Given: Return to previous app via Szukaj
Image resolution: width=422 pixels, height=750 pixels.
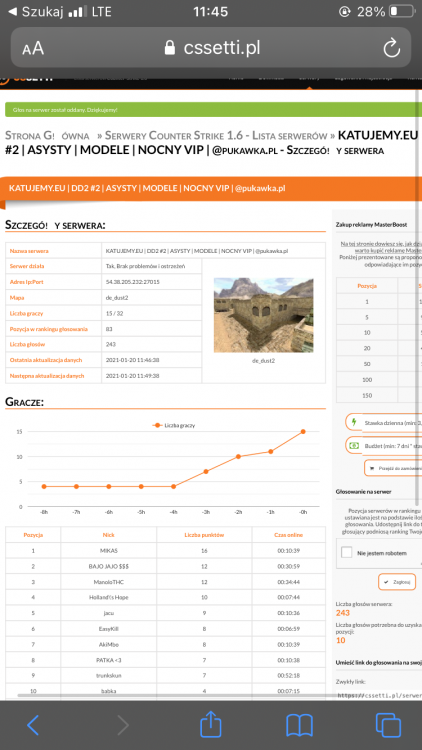Looking at the screenshot, I should click(37, 12).
